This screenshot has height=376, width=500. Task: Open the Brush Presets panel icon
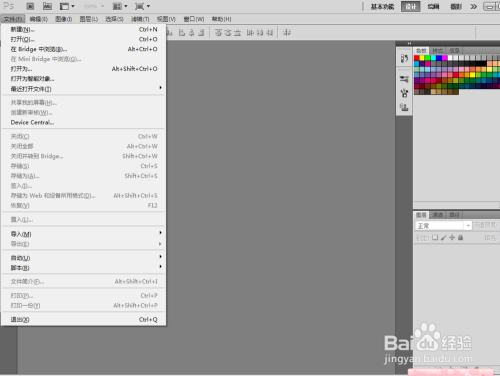[404, 79]
